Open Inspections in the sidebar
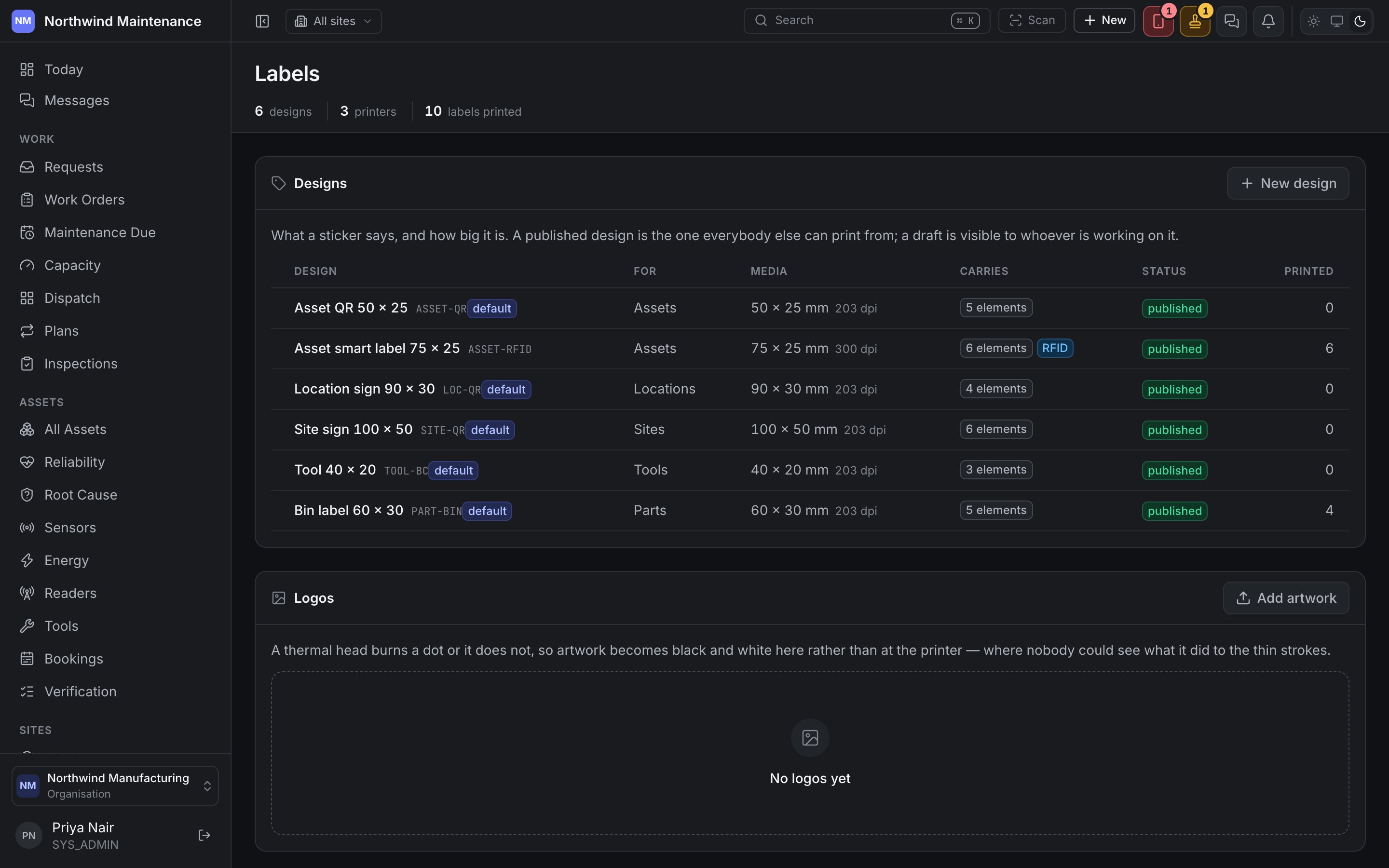This screenshot has height=868, width=1389. point(115,364)
